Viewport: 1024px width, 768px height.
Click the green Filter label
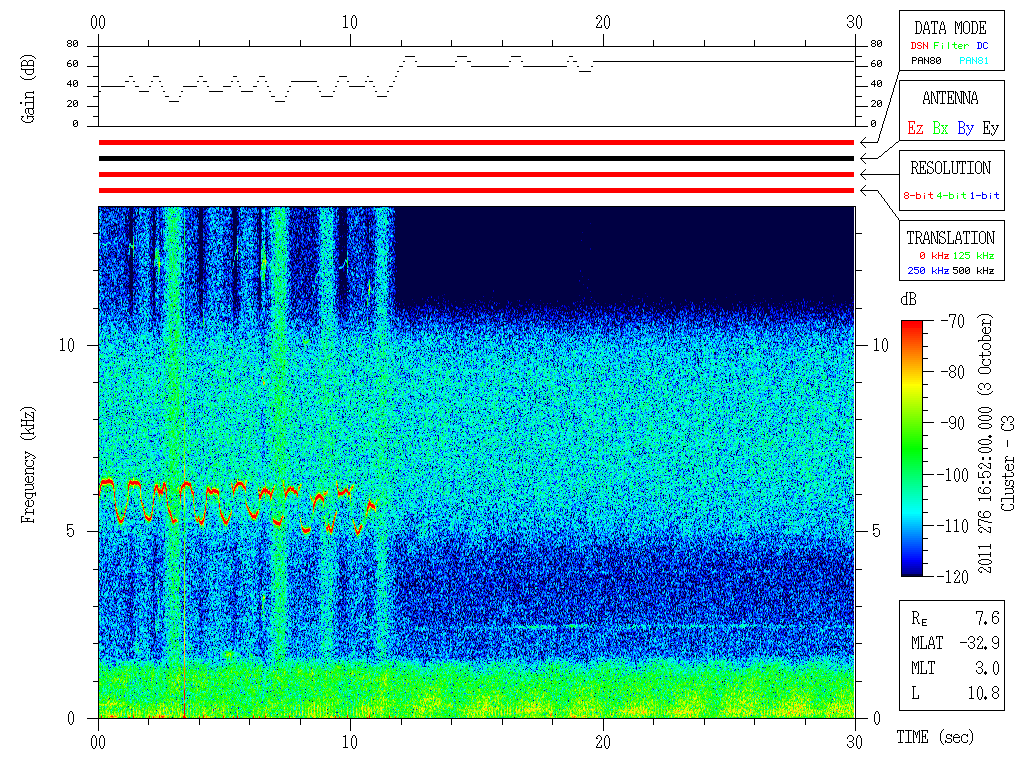pyautogui.click(x=951, y=46)
